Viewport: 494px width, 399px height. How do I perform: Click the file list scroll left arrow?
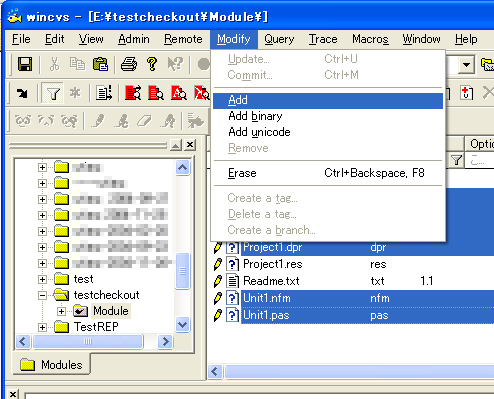point(215,372)
